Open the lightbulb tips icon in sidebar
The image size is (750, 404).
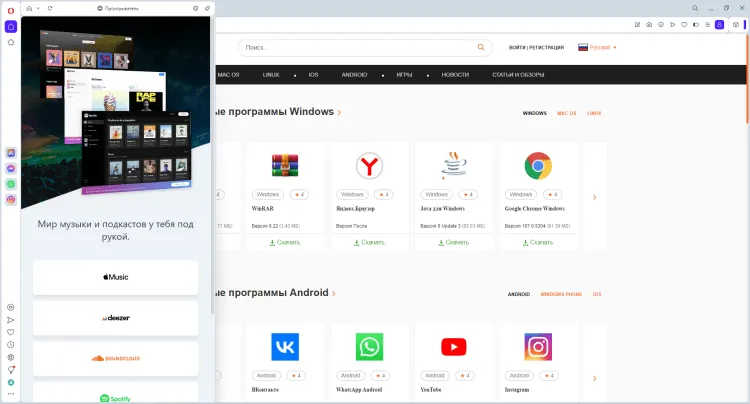(11, 370)
